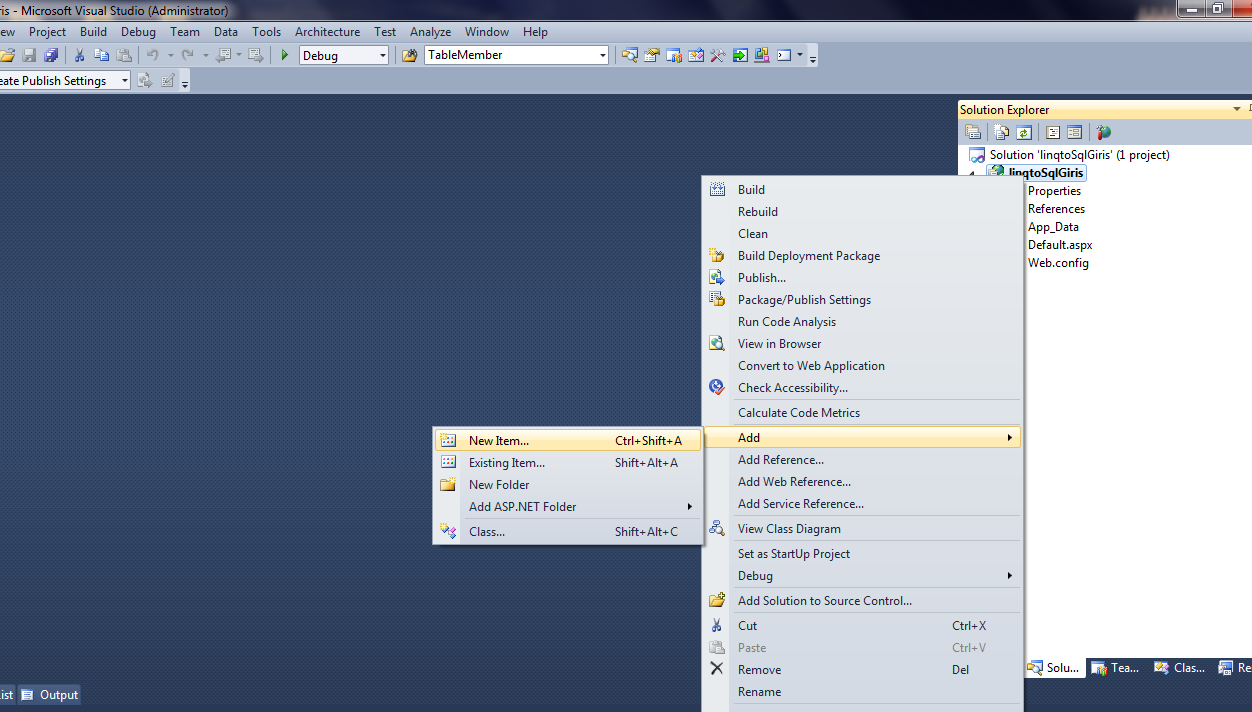Open Standard toolbar options dropdown
Viewport: 1252px width, 712px height.
tap(813, 59)
